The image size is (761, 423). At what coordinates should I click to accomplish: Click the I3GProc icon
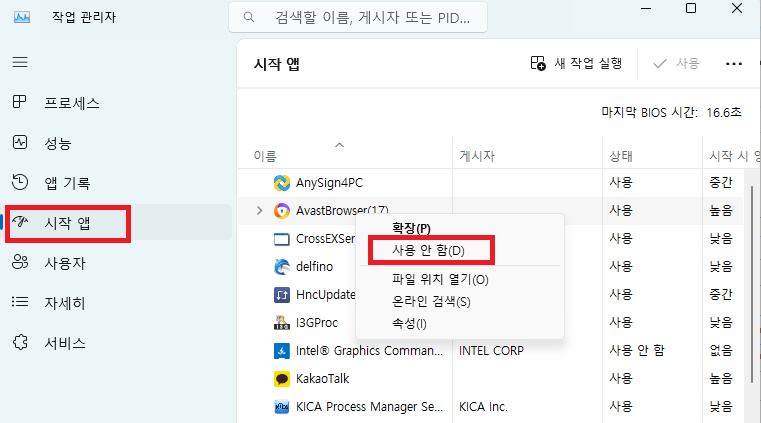pyautogui.click(x=281, y=323)
